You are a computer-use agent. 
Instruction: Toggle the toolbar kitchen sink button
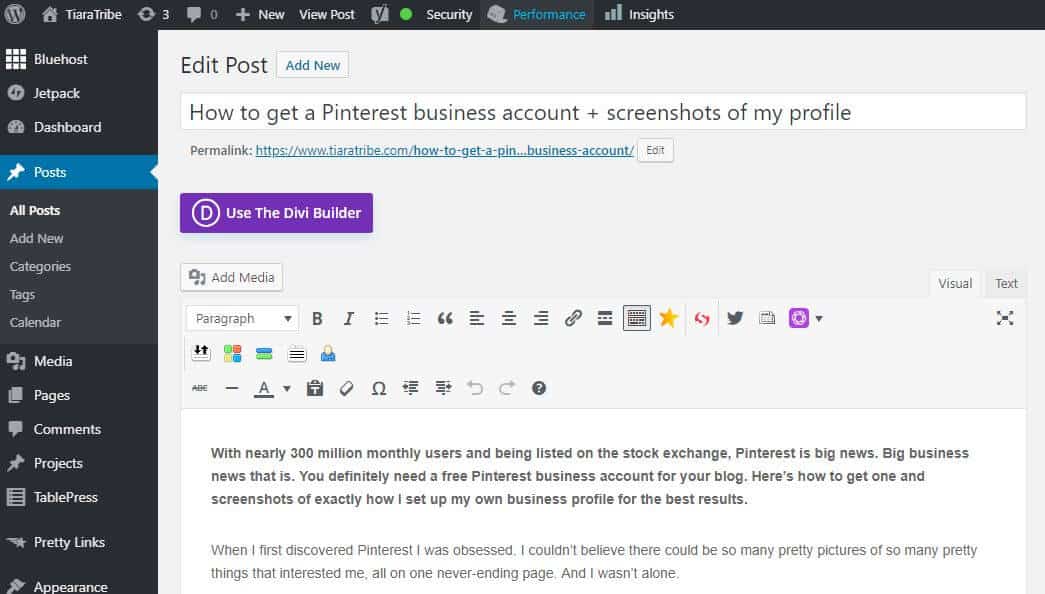(x=636, y=318)
